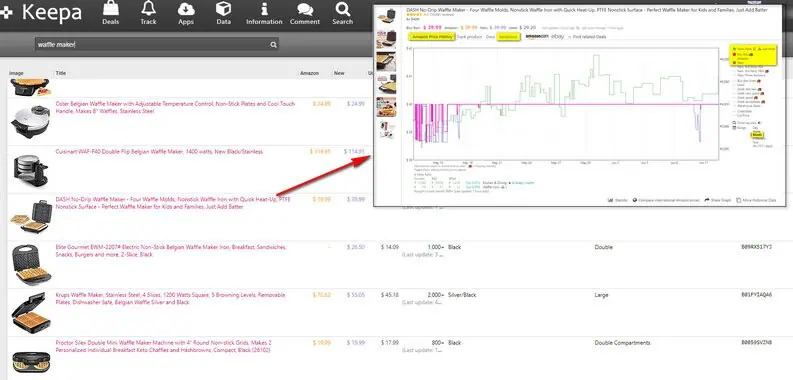Open the Krups Waffle Maker title
793x380 pixels.
(170, 299)
